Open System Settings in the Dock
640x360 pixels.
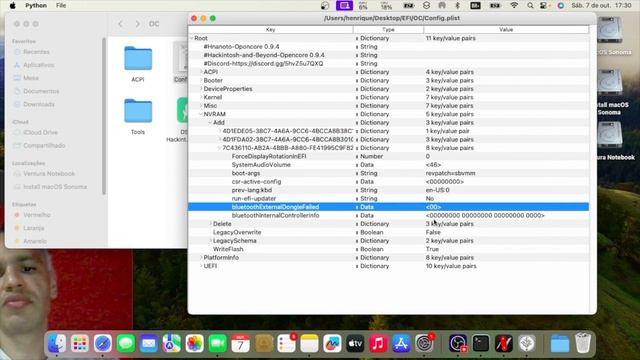(424, 343)
